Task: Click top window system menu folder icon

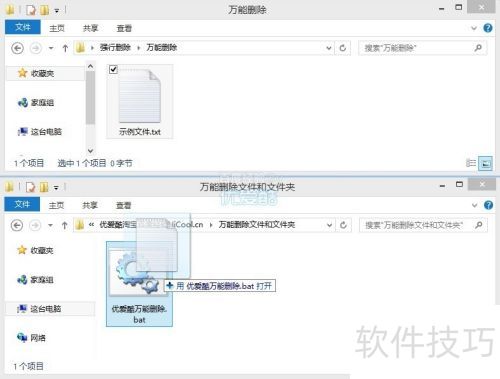Action: pos(10,10)
